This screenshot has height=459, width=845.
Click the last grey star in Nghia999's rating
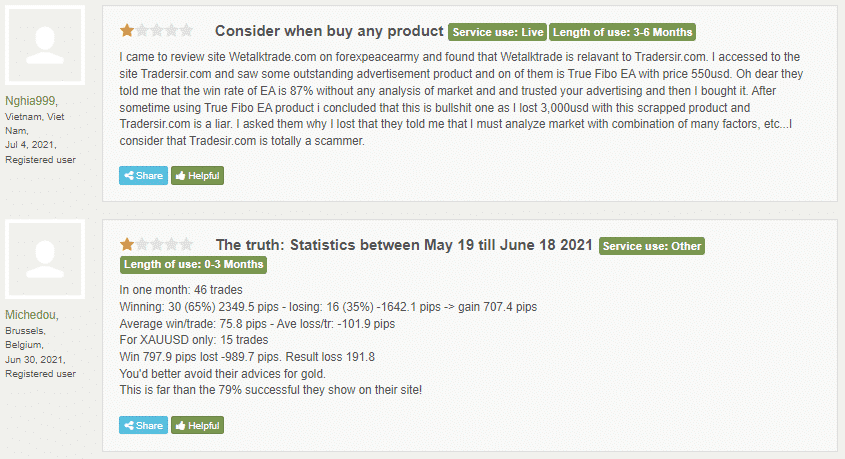click(186, 31)
